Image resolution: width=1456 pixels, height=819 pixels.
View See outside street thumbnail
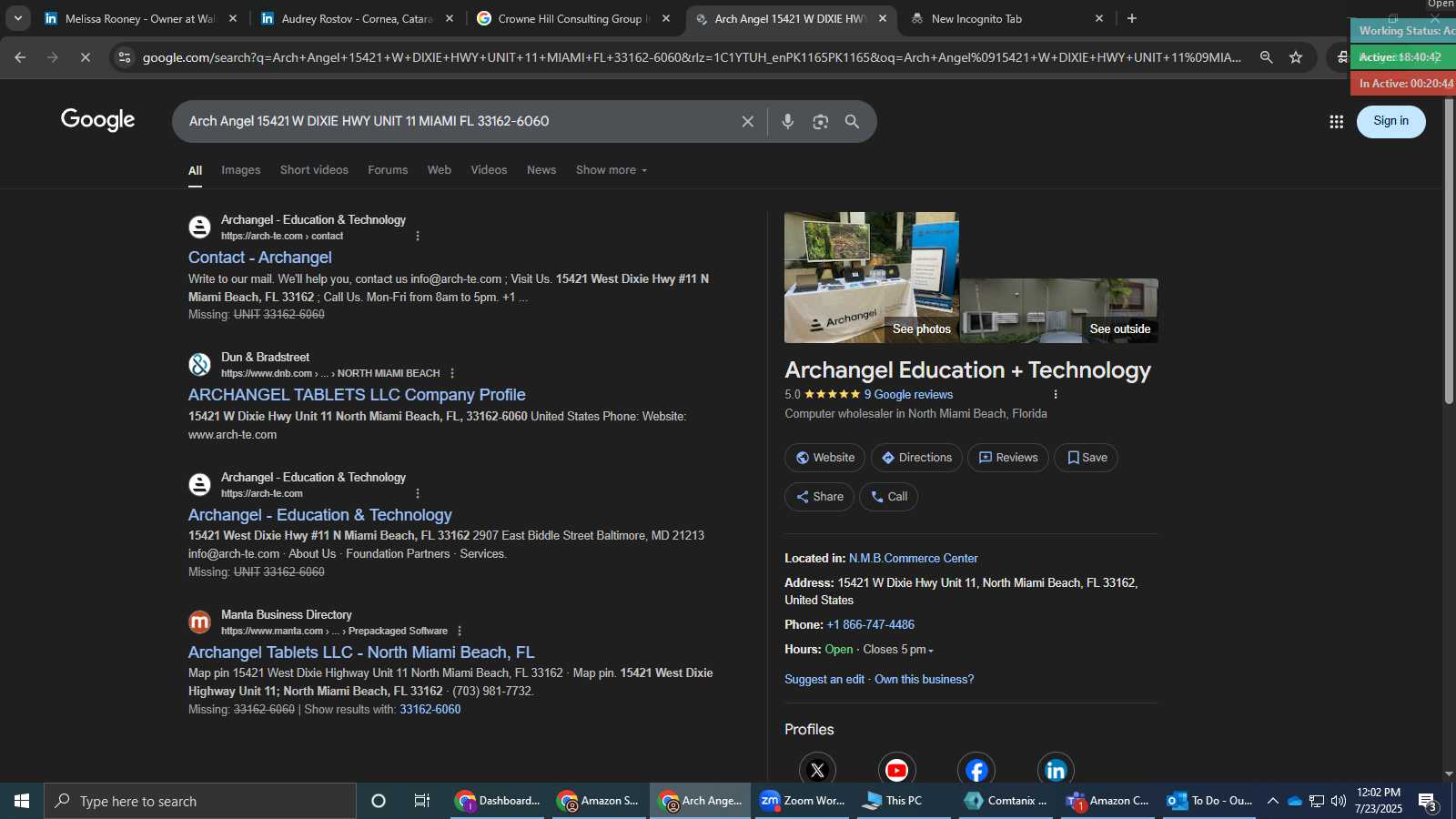[x=1059, y=310]
